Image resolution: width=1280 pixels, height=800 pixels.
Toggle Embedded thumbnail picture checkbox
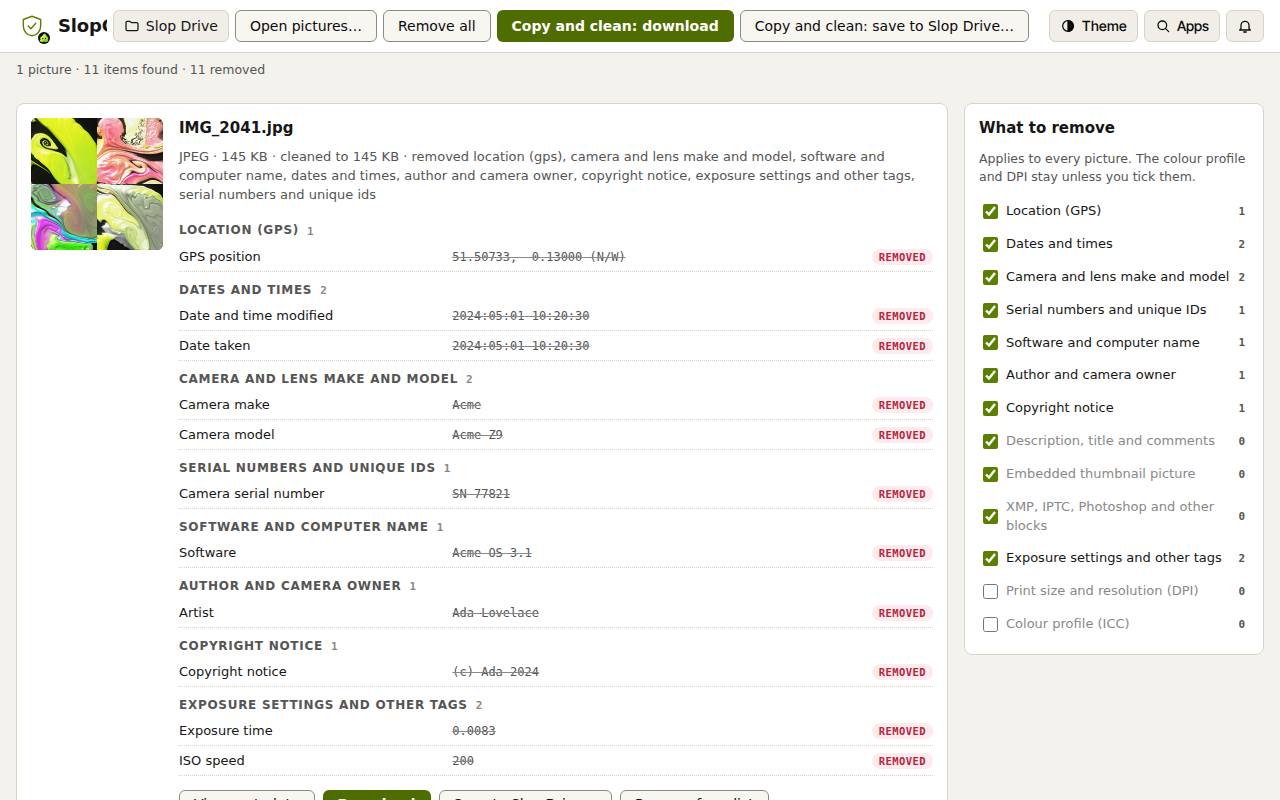point(990,474)
